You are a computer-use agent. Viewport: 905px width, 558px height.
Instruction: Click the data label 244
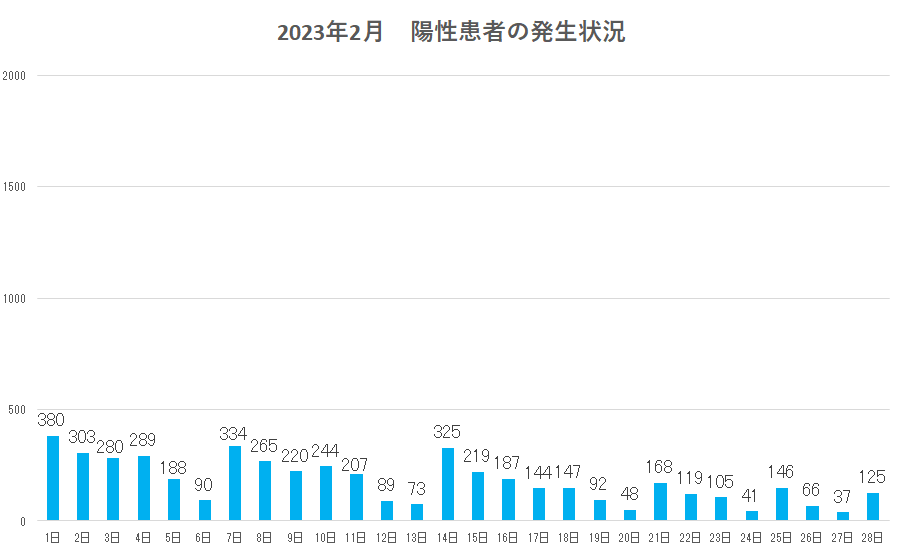click(325, 450)
